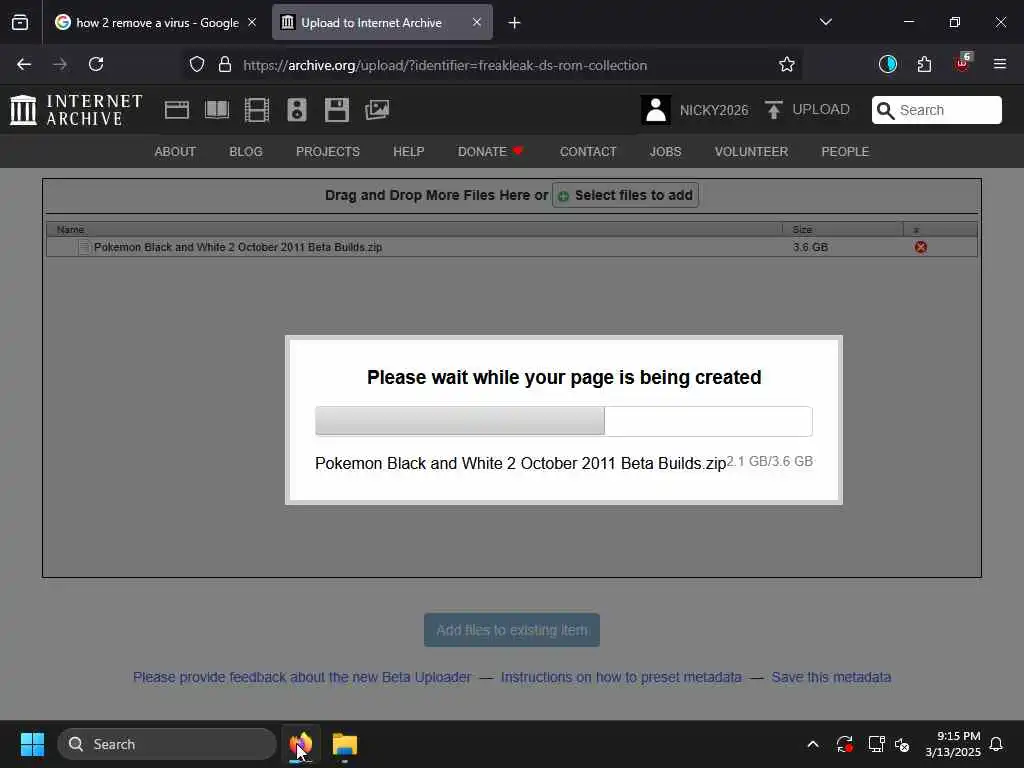
Task: Open the Audio speaker icon
Action: click(x=296, y=110)
